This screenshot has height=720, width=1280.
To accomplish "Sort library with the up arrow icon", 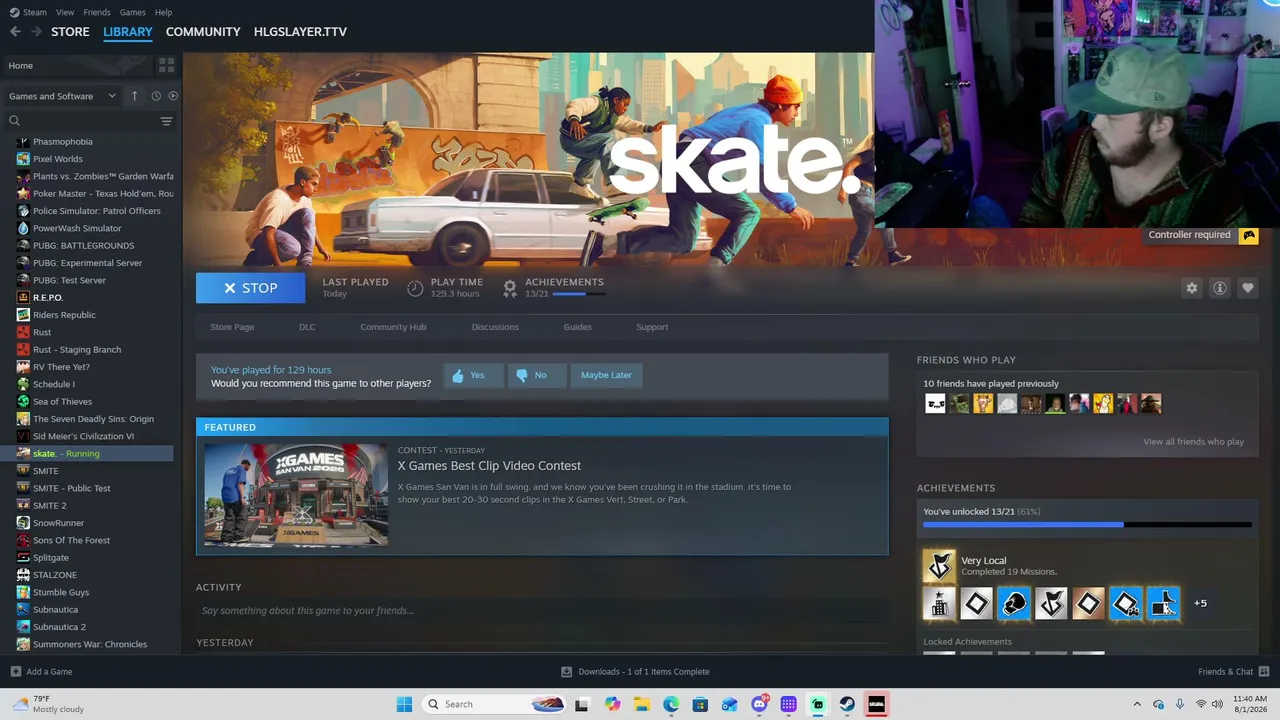I will [135, 96].
